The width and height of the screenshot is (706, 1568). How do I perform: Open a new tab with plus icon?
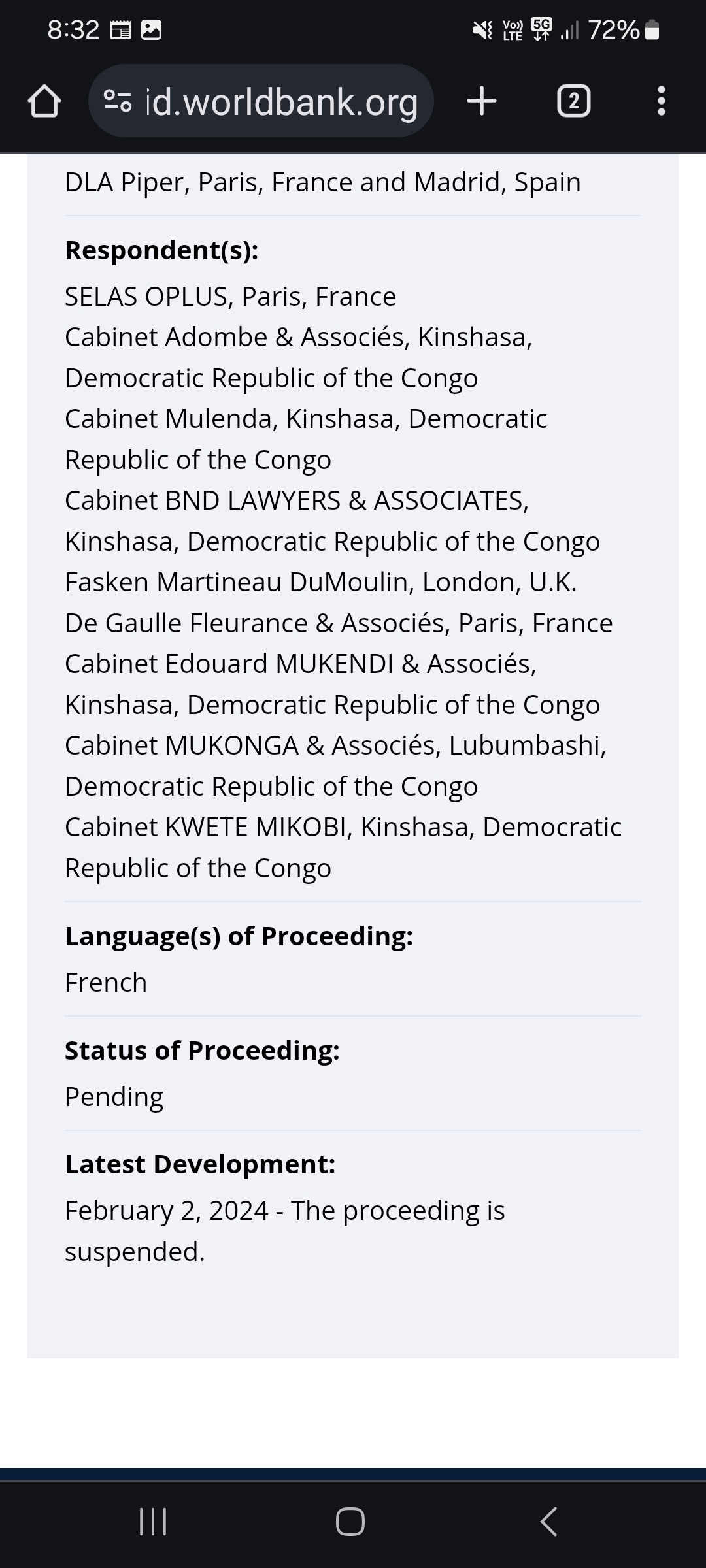click(x=482, y=101)
